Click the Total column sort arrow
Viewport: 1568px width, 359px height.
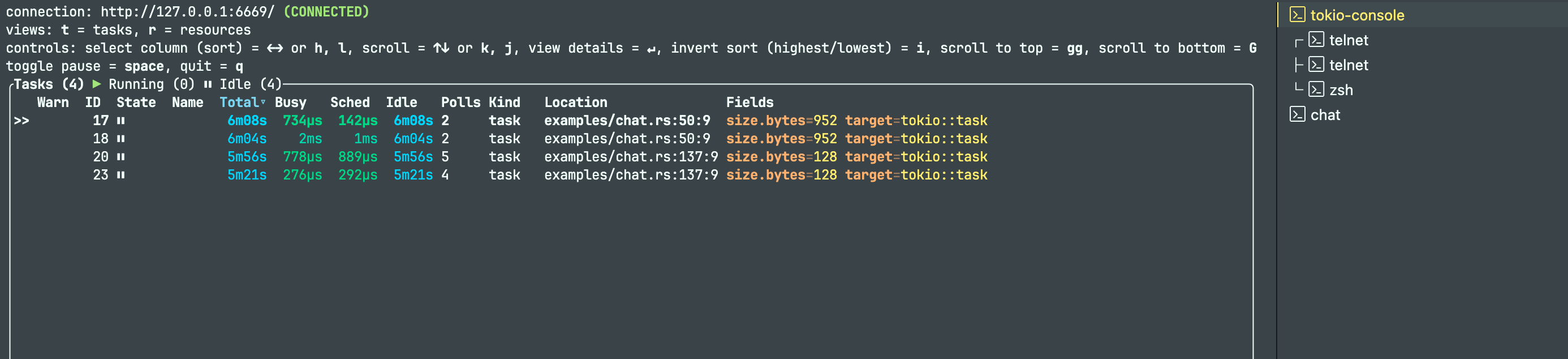tap(263, 102)
